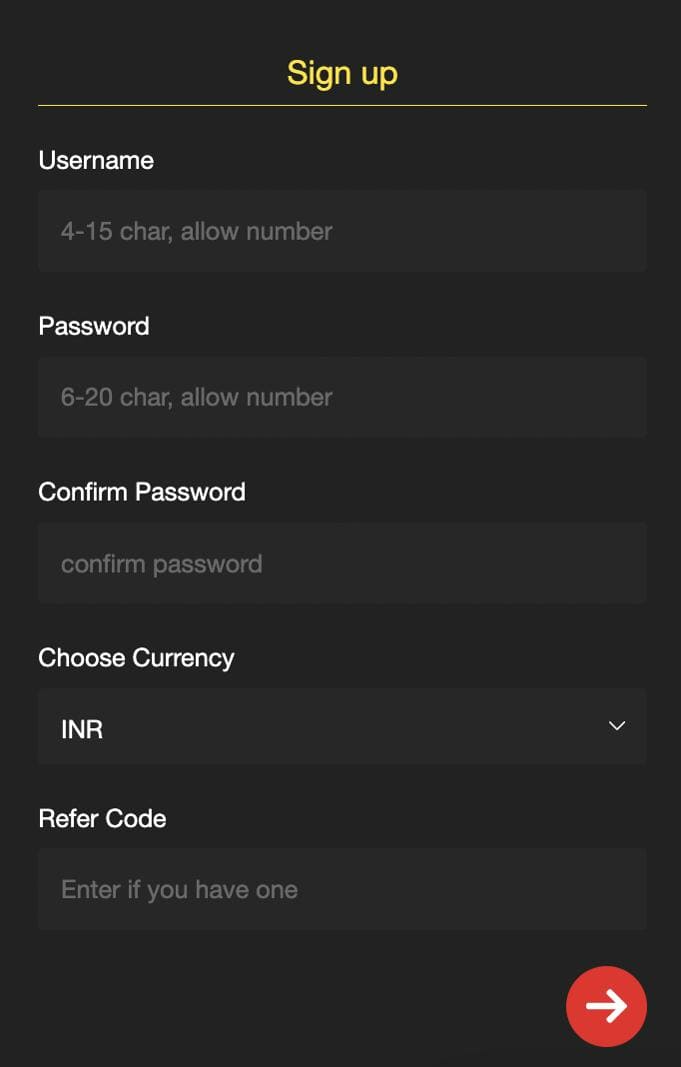Focus the Password input field
Image resolution: width=681 pixels, height=1067 pixels.
pyautogui.click(x=342, y=397)
